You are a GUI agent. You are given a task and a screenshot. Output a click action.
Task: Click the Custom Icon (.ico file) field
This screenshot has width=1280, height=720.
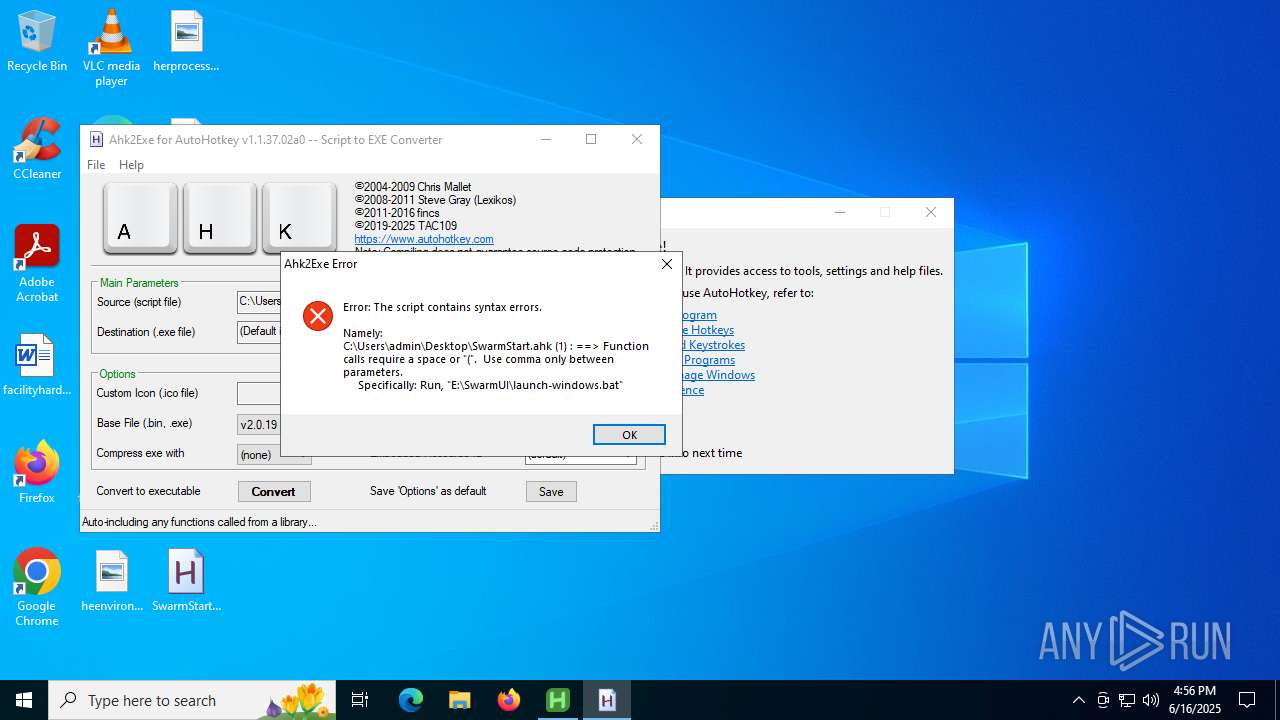pos(259,394)
